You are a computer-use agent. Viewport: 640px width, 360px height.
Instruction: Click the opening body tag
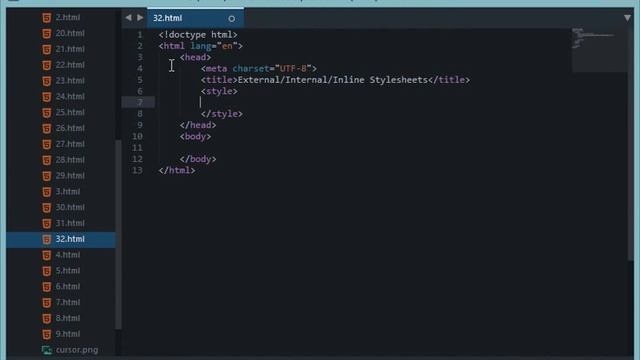click(196, 137)
